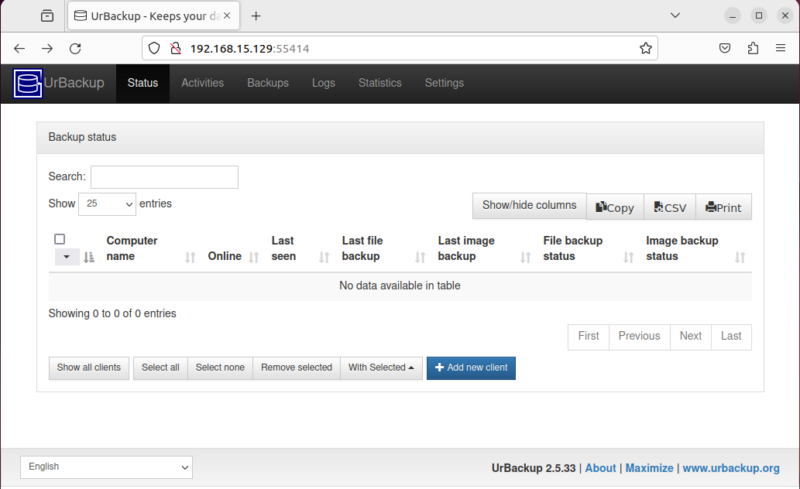800x489 pixels.
Task: Go to the Next page button
Action: 690,336
